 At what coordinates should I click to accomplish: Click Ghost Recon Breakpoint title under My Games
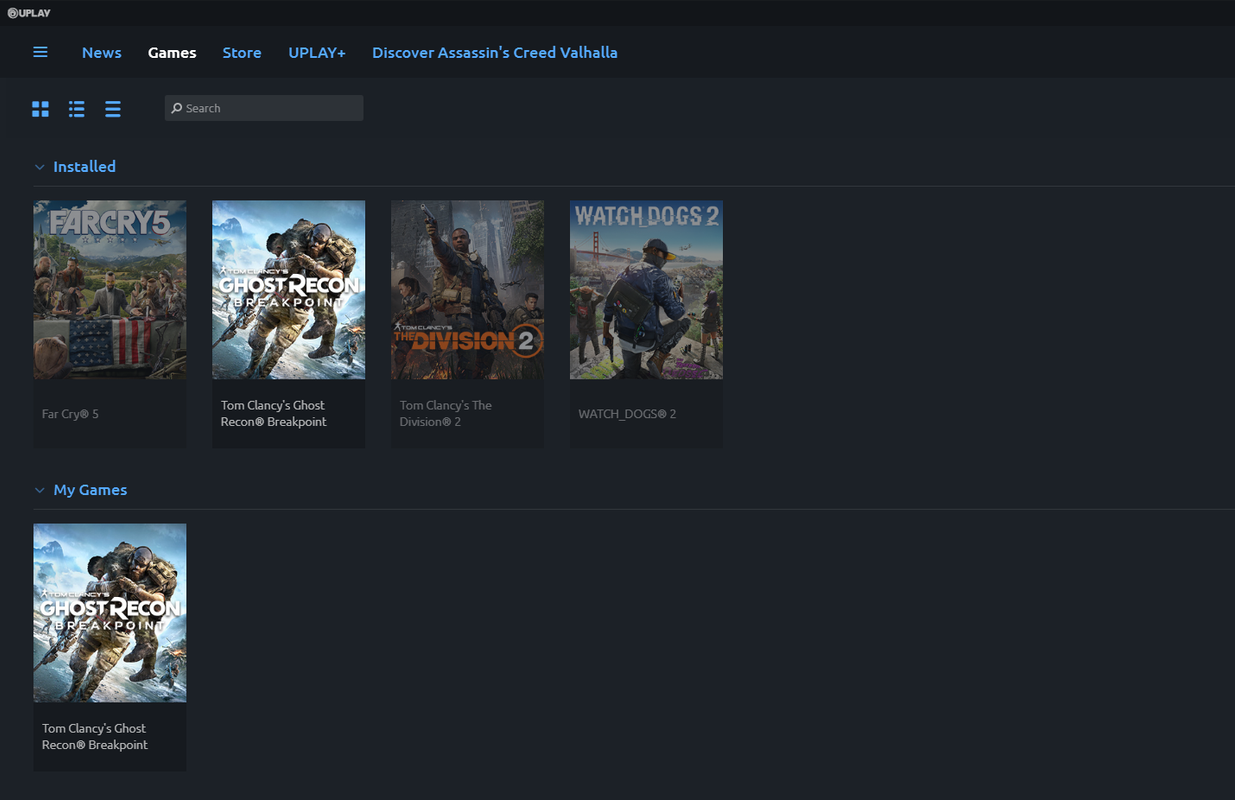[x=95, y=737]
